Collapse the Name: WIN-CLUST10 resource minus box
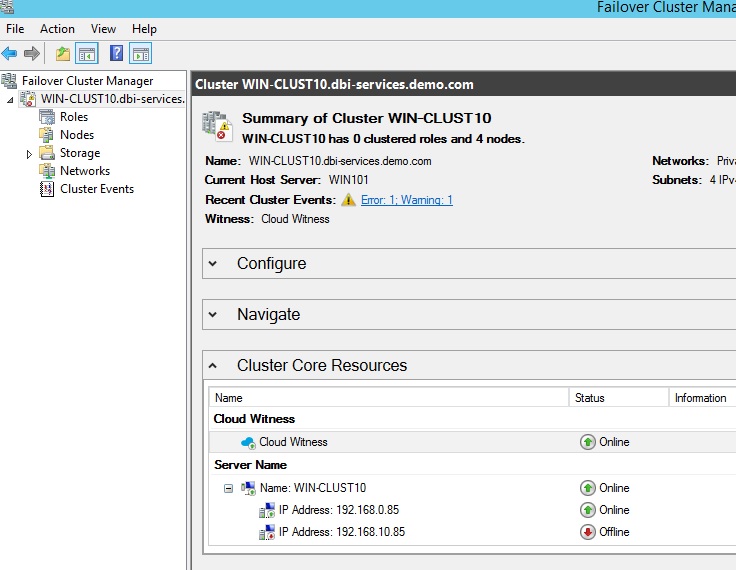Viewport: 736px width, 570px height. click(x=228, y=488)
